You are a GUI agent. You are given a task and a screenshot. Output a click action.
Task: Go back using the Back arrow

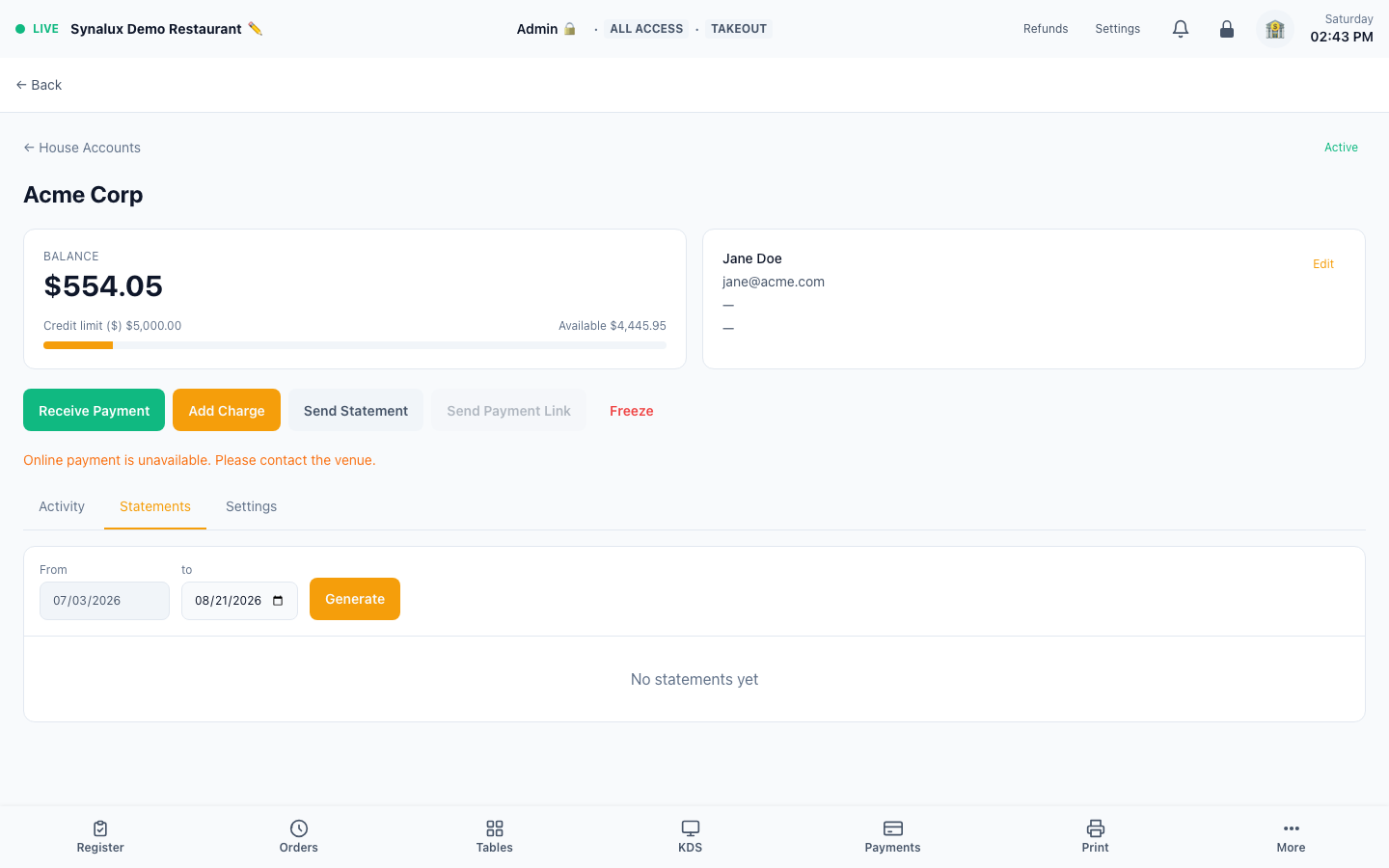[39, 85]
